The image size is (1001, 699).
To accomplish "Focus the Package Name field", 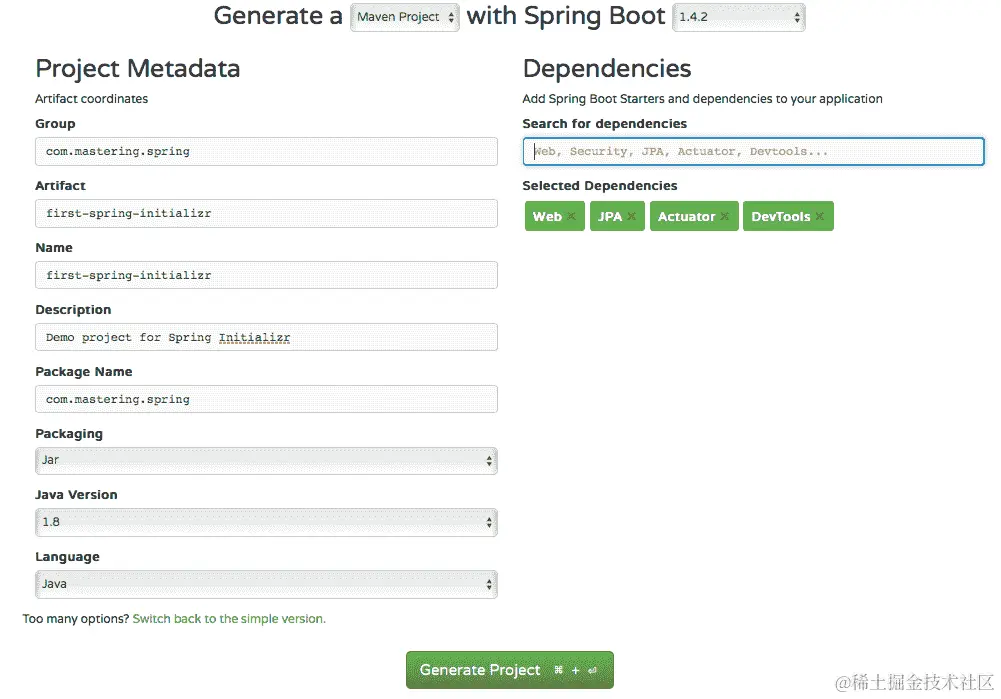I will point(266,400).
